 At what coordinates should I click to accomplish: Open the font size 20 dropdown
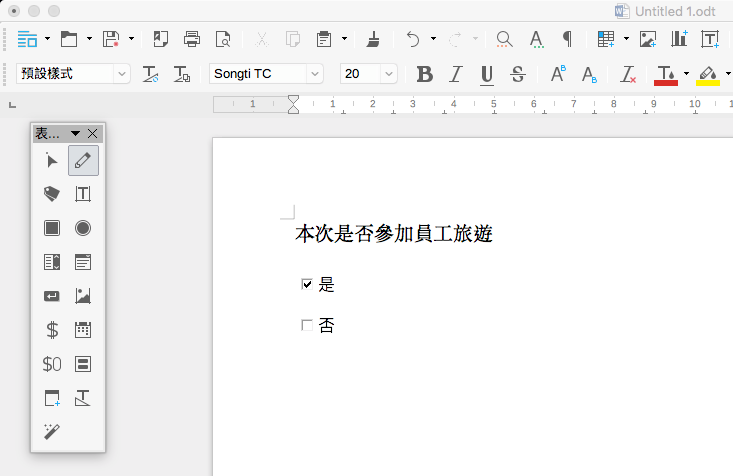[x=388, y=74]
